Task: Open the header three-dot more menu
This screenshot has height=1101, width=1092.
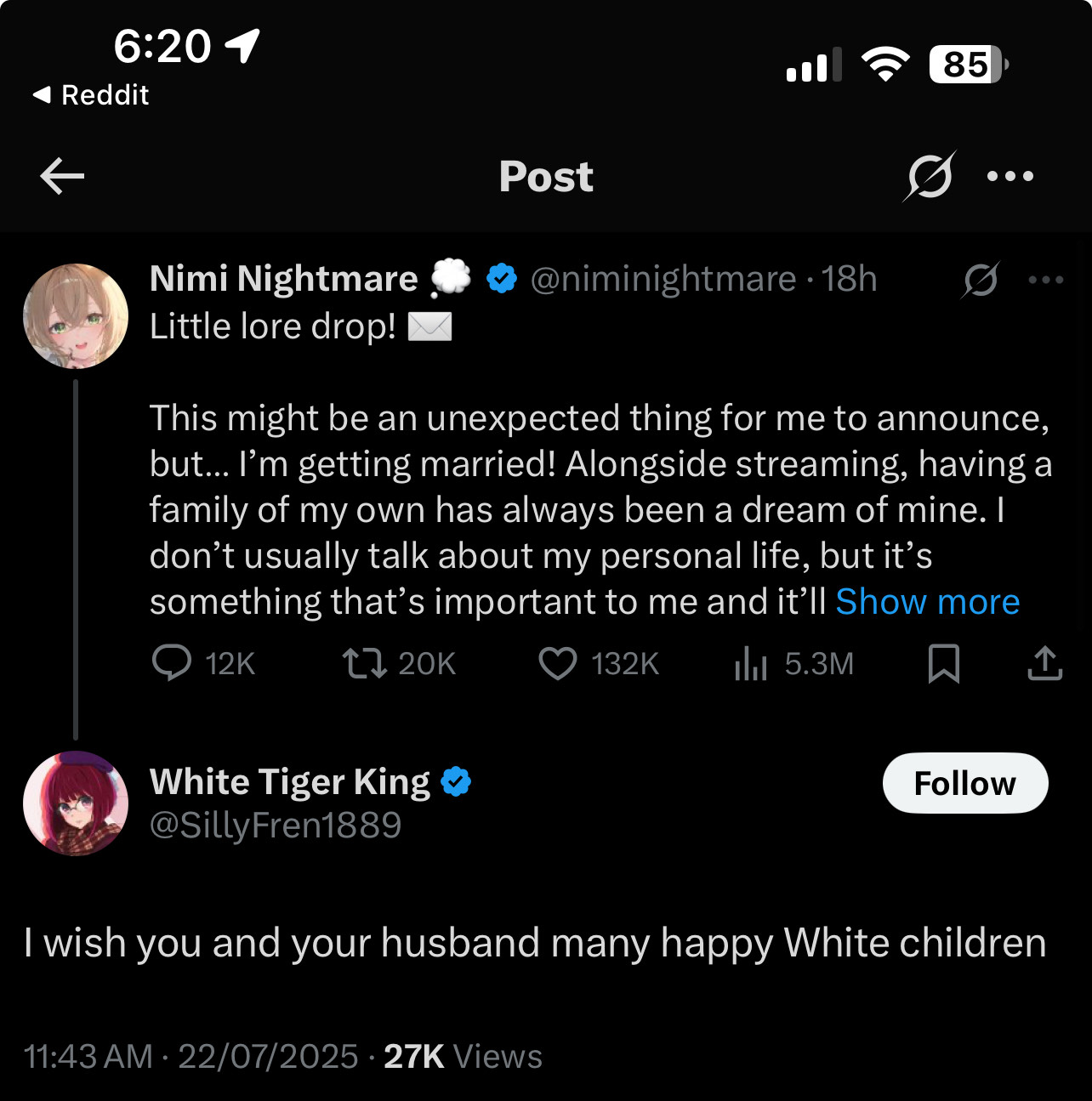Action: (1010, 176)
